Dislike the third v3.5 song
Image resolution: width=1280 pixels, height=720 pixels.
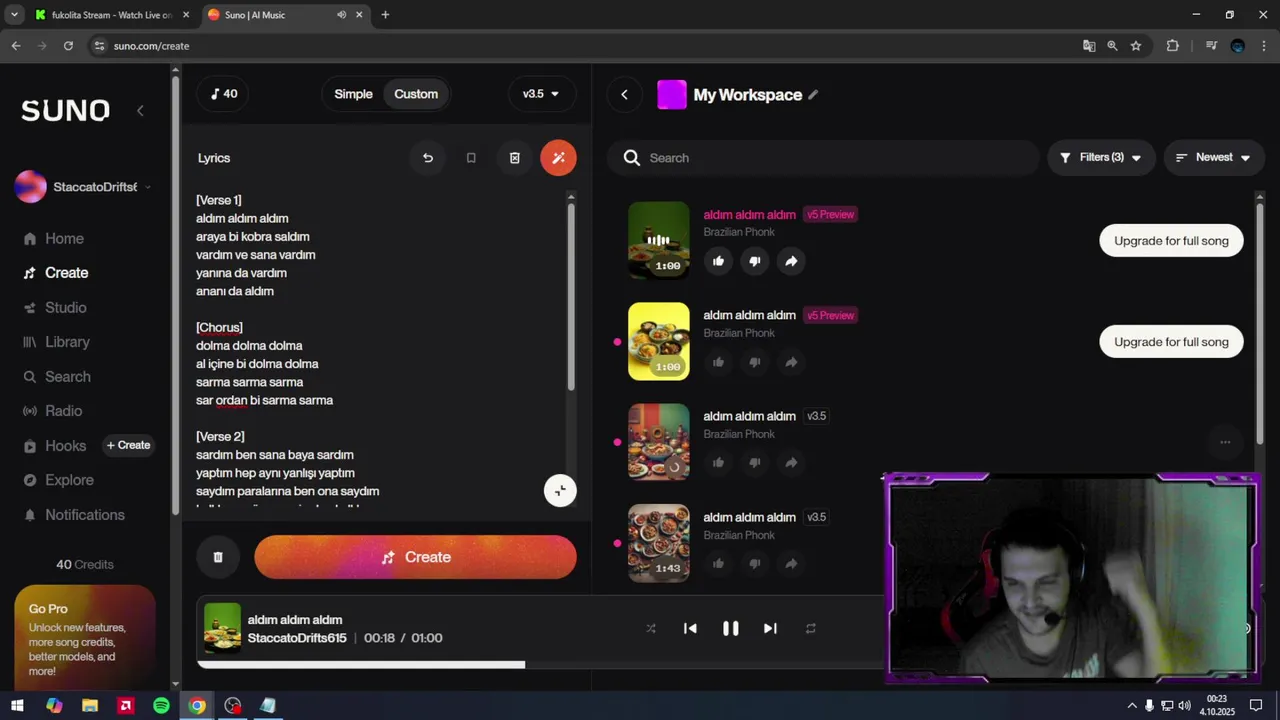(755, 463)
